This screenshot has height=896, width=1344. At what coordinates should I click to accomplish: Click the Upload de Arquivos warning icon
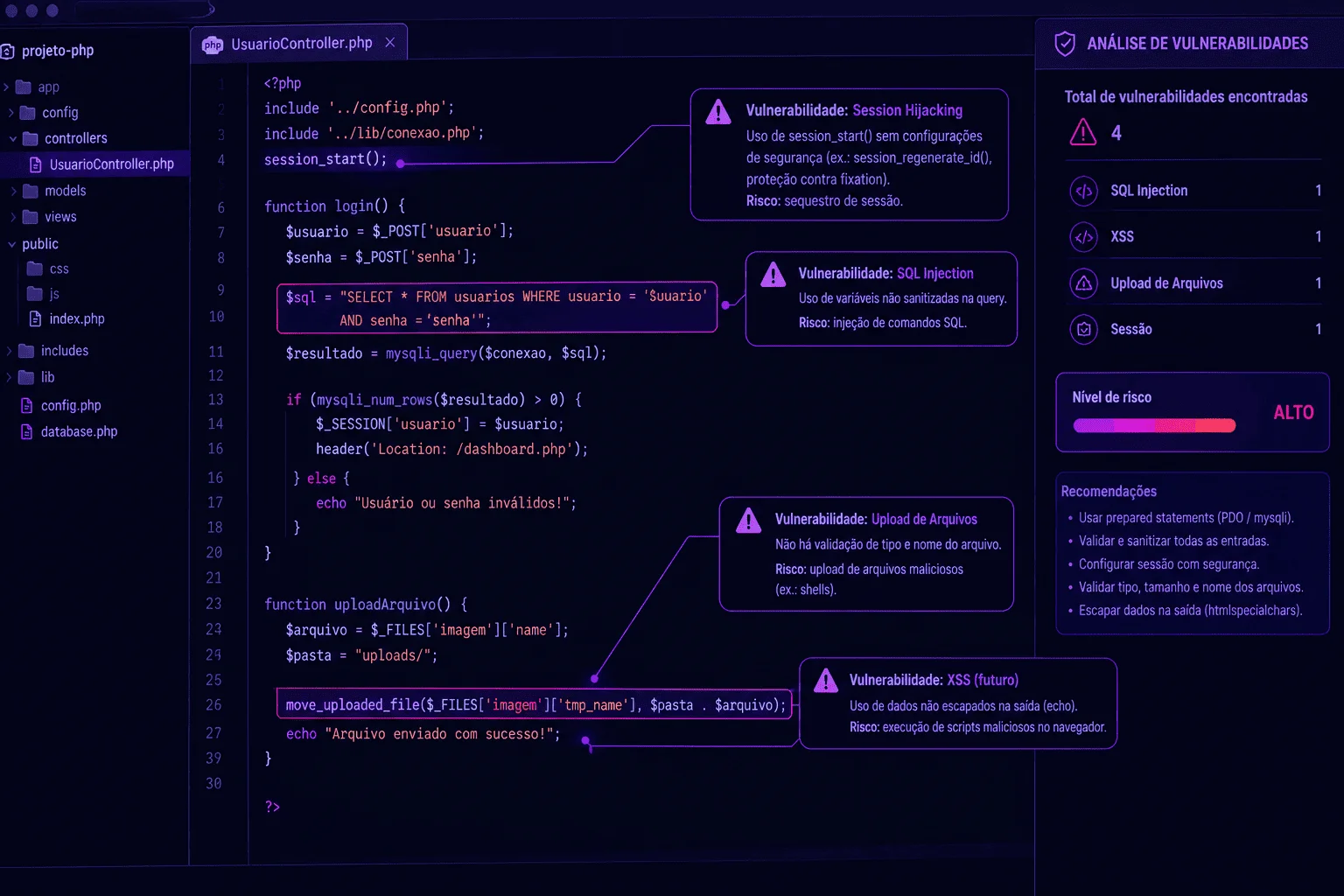tap(1084, 283)
